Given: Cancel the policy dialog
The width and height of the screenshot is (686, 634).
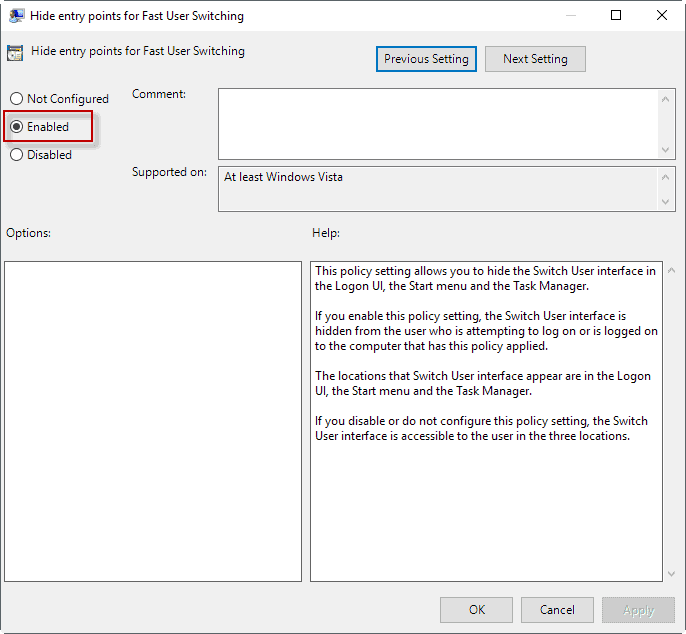Looking at the screenshot, I should 557,609.
